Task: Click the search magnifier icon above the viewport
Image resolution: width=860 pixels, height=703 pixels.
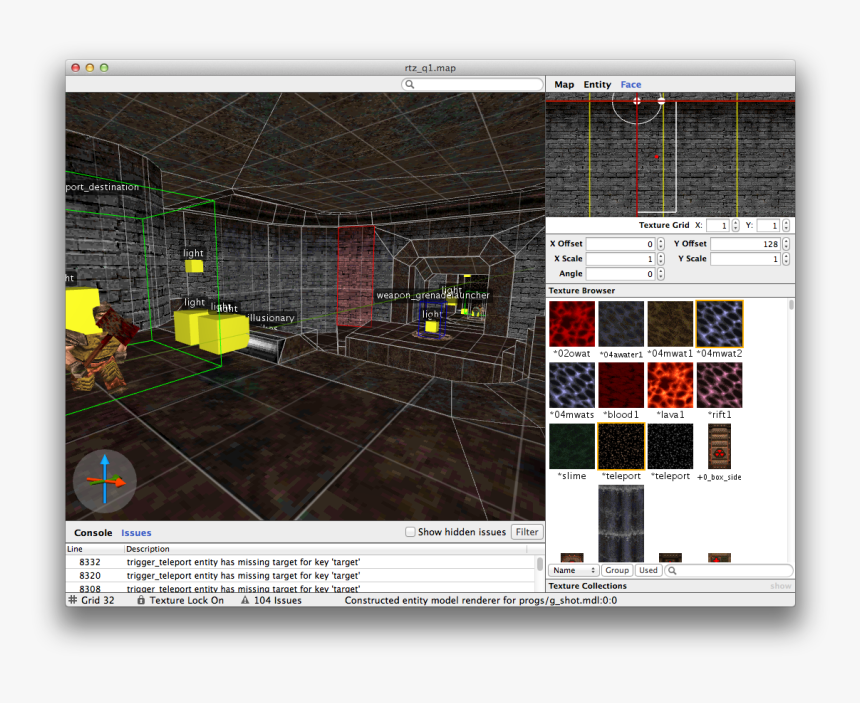Action: (x=409, y=84)
